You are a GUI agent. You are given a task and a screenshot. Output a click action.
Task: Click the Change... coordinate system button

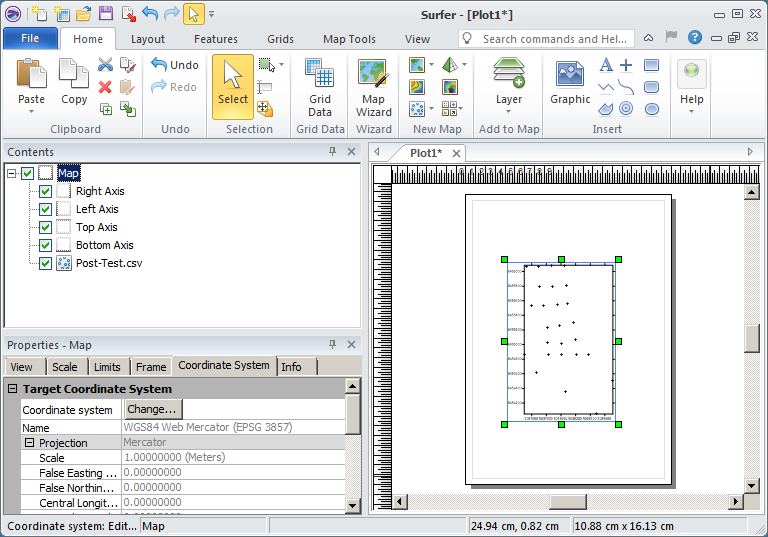click(153, 409)
